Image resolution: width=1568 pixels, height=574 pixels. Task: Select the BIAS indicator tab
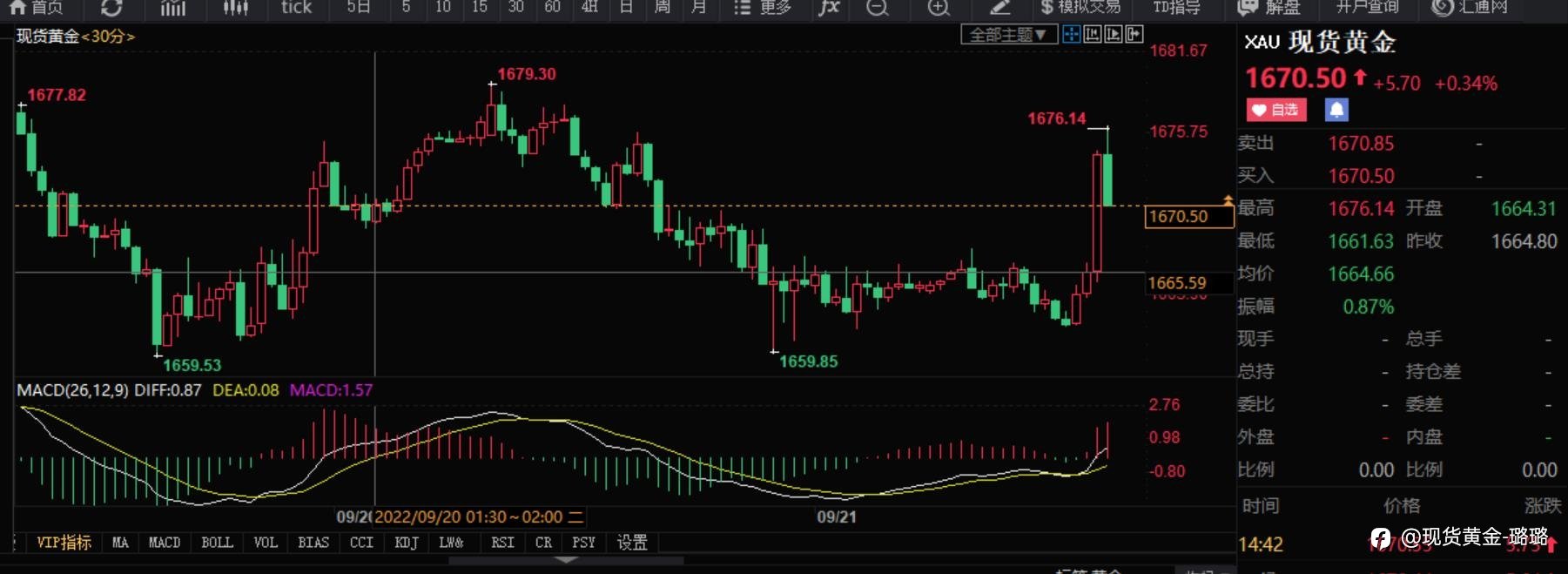pyautogui.click(x=313, y=543)
